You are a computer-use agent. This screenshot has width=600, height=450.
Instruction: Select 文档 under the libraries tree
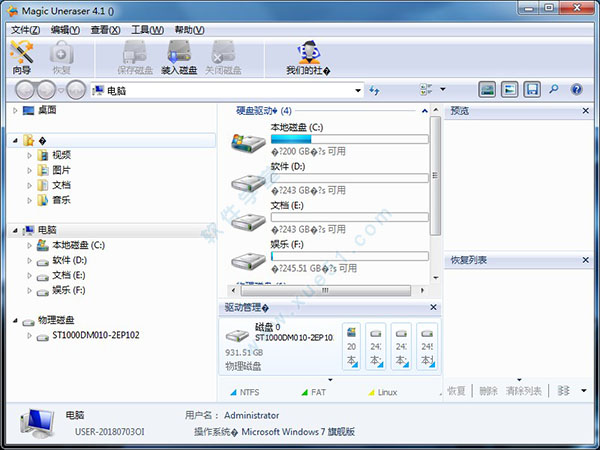point(61,185)
